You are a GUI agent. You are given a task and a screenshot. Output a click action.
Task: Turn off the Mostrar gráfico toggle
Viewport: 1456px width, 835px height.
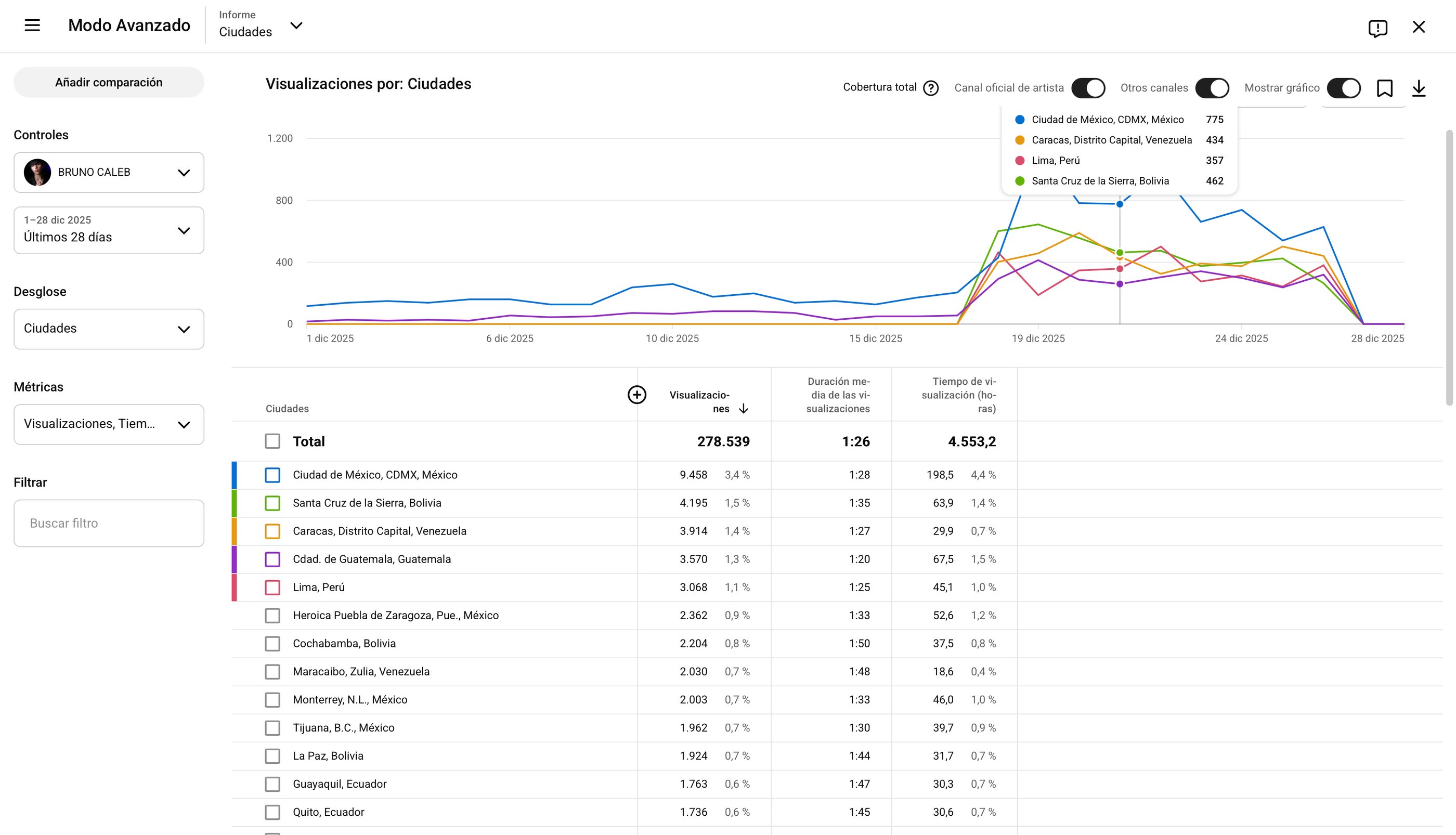tap(1343, 88)
